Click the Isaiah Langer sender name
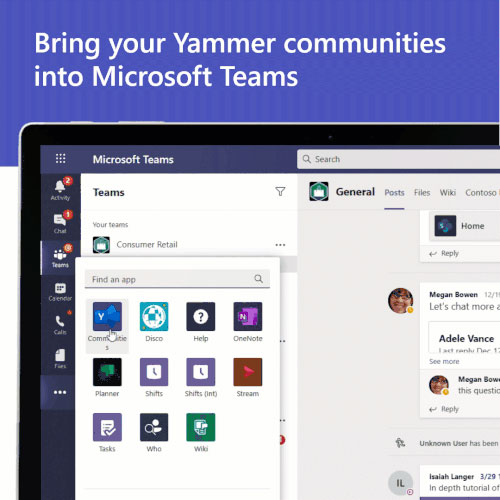 (451, 477)
